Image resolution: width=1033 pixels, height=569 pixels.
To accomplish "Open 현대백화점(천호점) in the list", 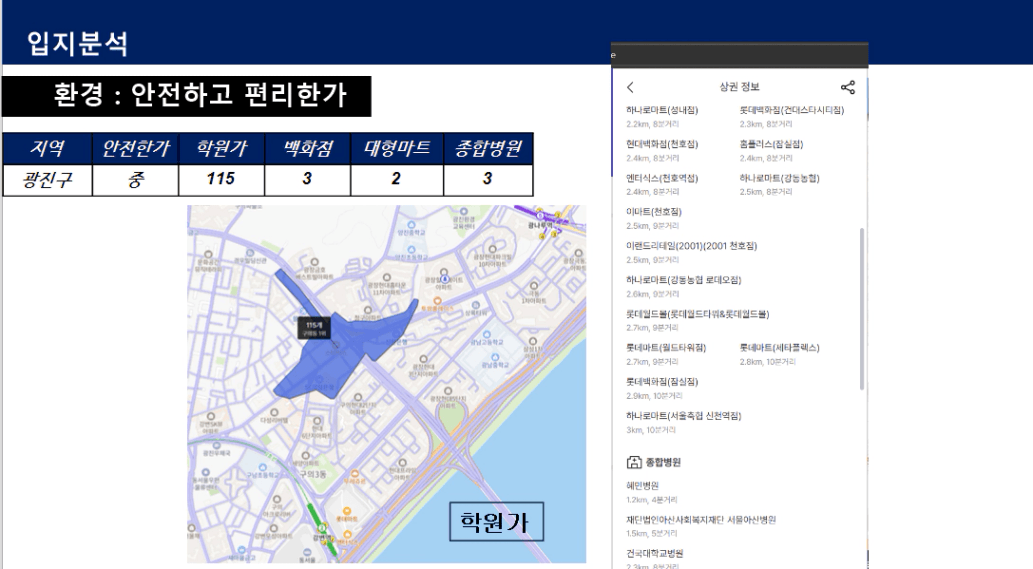I will (x=661, y=150).
